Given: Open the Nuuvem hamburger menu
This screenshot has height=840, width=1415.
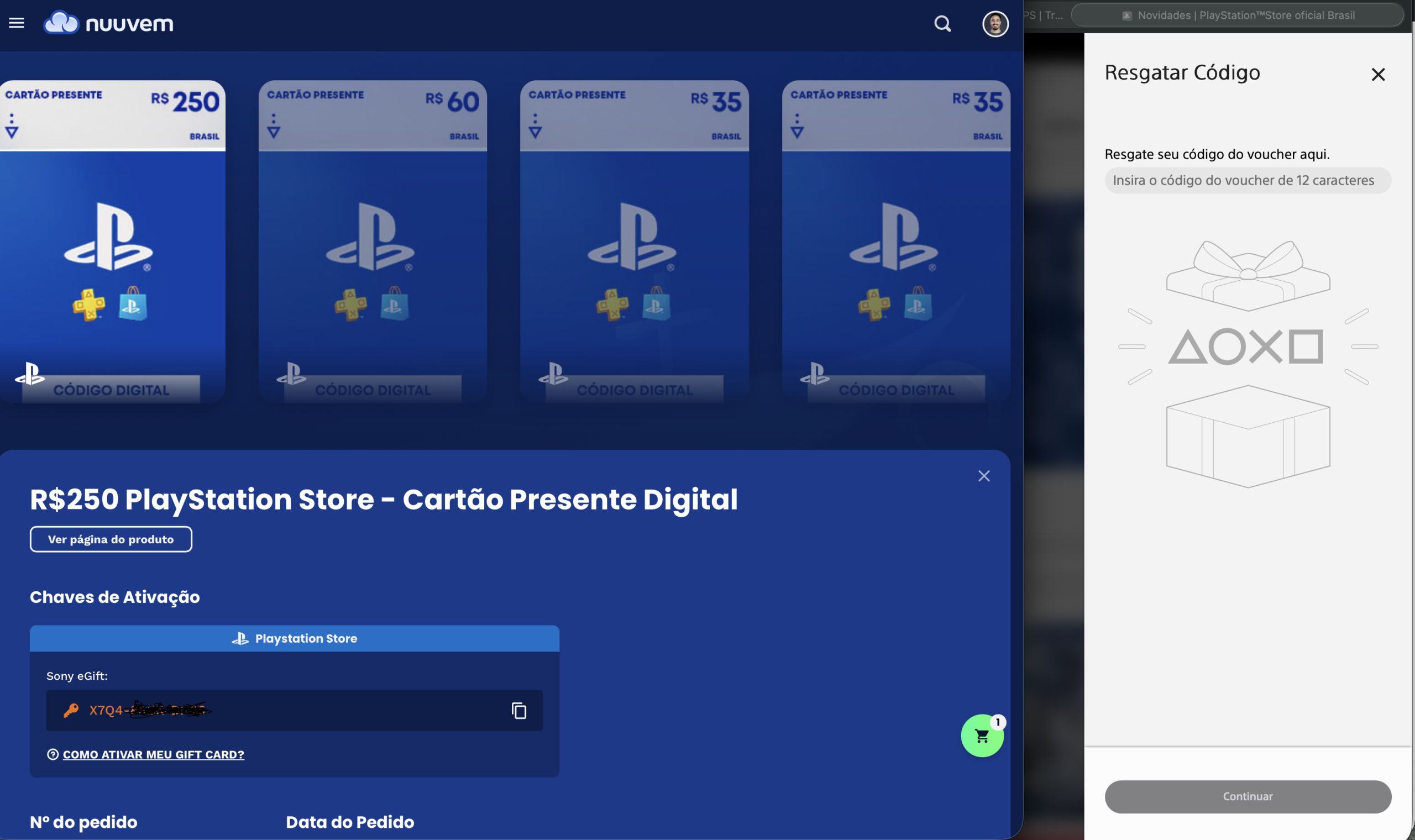Looking at the screenshot, I should tap(17, 23).
